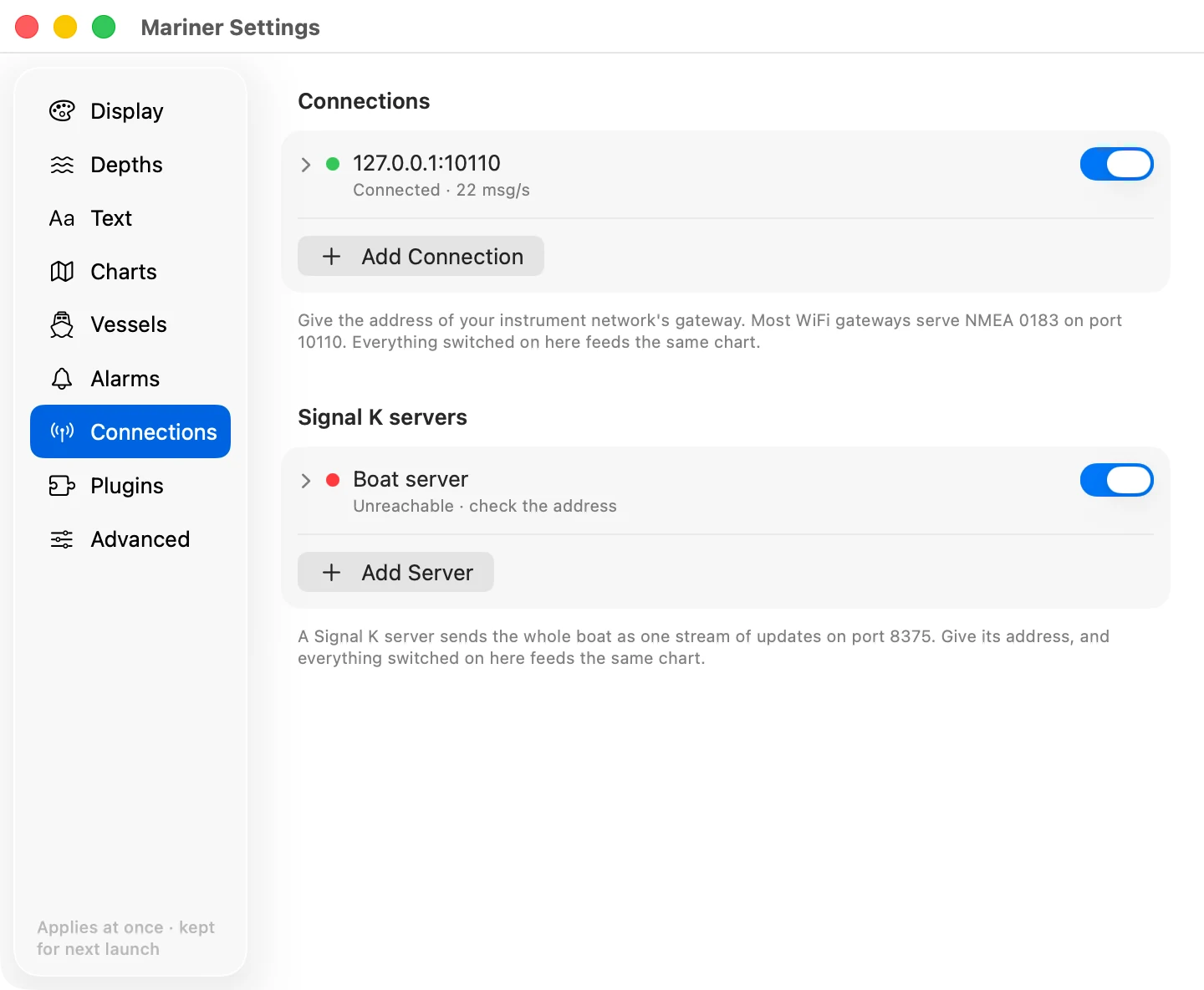Click the Connections antenna icon

point(62,432)
